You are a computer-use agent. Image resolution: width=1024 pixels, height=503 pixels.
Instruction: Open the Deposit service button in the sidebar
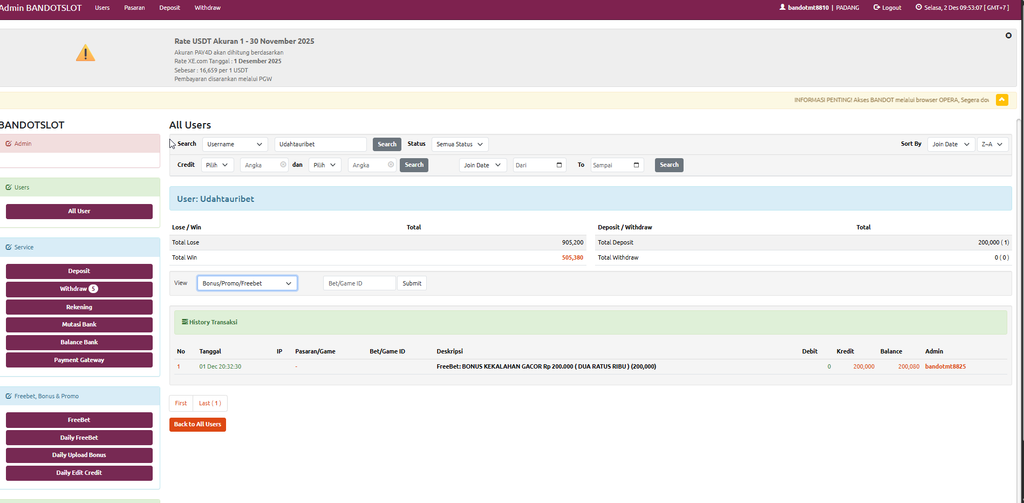pyautogui.click(x=79, y=271)
